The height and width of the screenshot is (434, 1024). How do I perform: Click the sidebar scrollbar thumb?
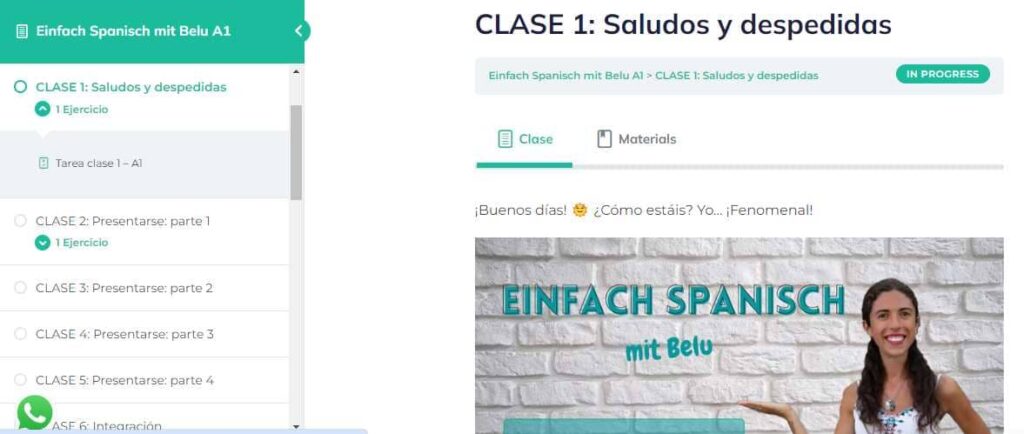pos(296,152)
